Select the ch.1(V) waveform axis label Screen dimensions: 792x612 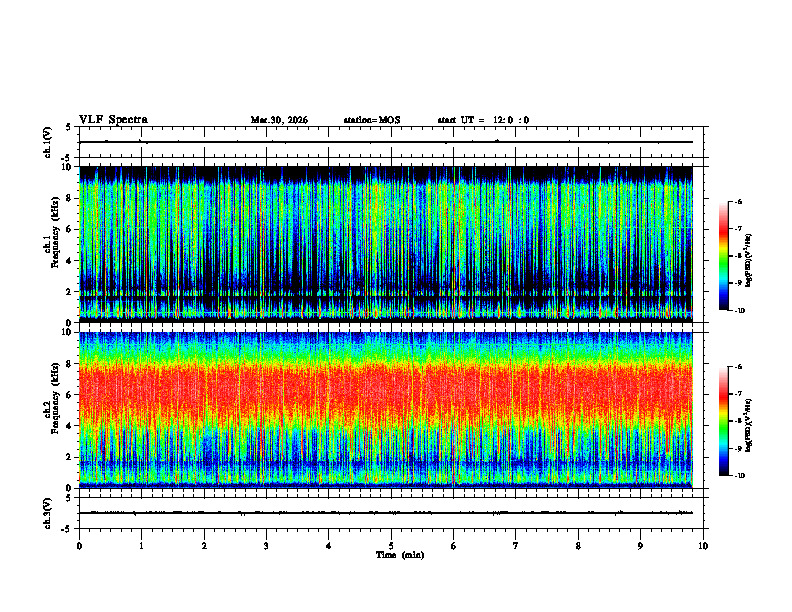tap(48, 142)
